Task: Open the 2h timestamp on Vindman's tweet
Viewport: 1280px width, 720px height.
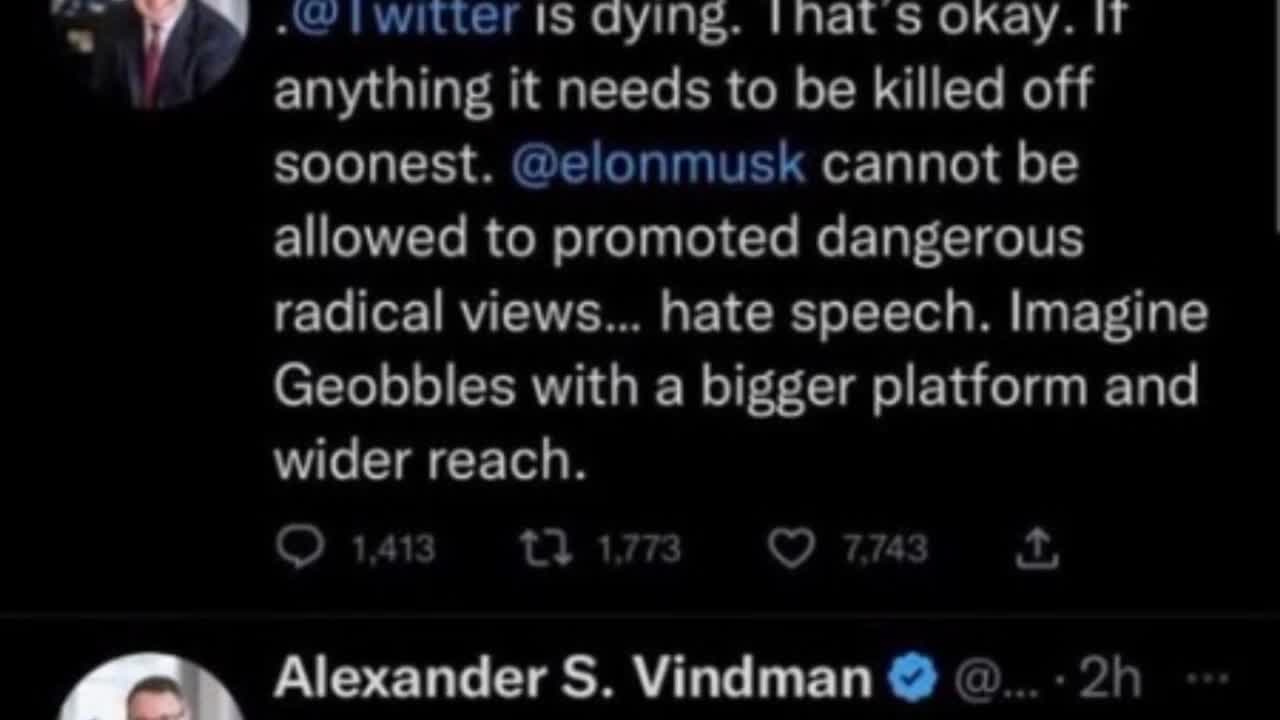Action: 1110,679
